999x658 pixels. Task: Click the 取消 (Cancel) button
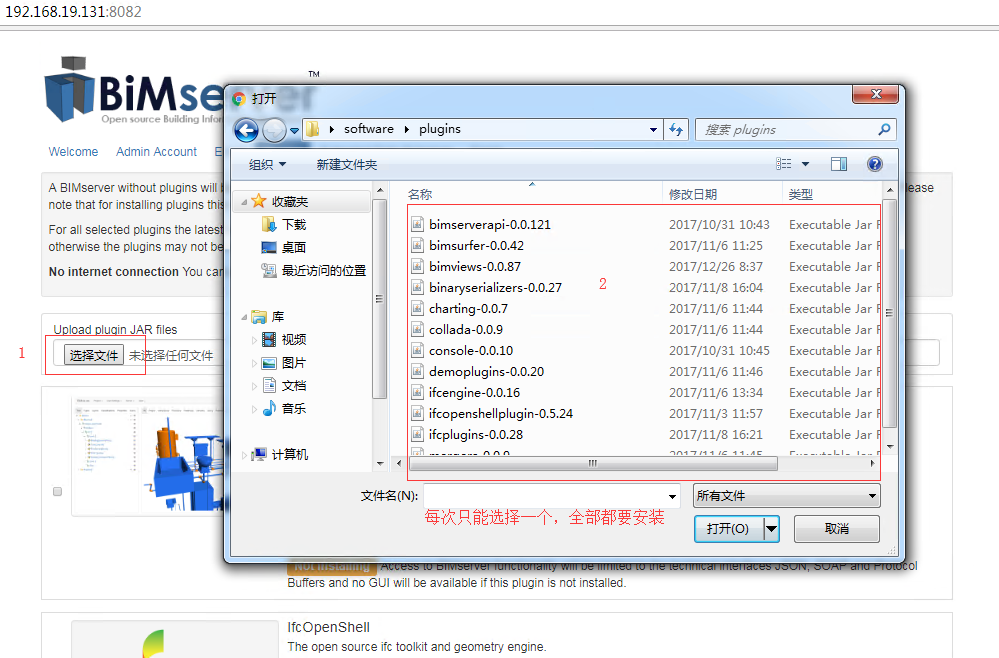click(836, 528)
